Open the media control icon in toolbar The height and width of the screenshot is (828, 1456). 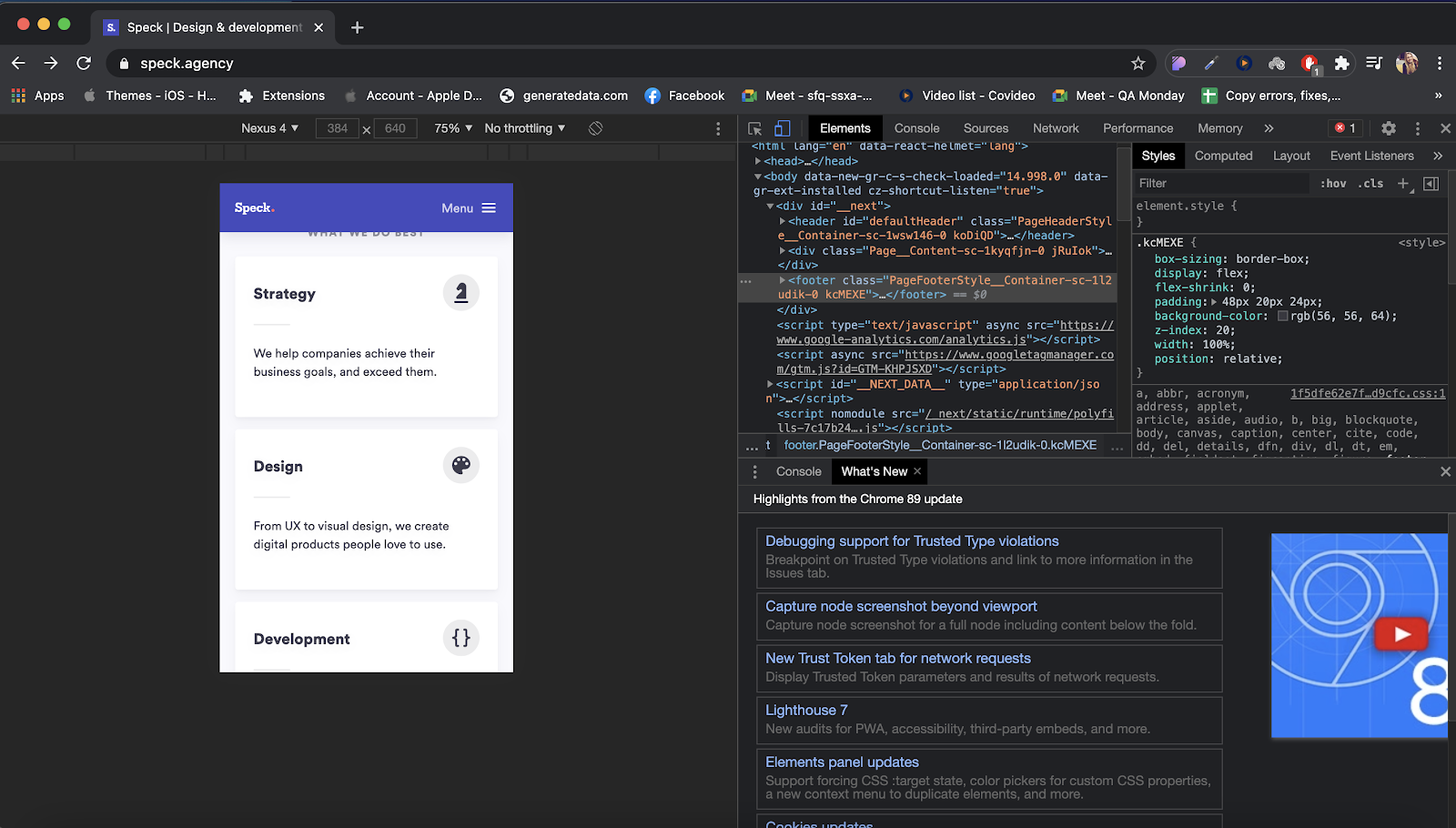coord(1374,63)
